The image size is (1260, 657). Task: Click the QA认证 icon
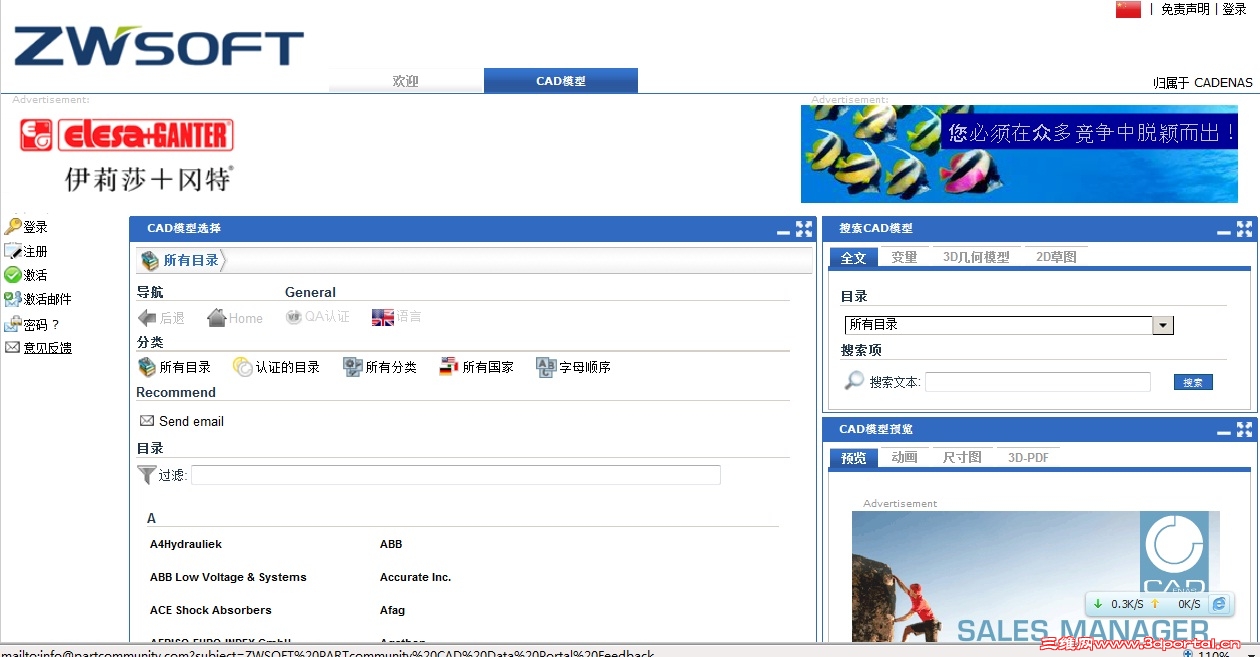(x=293, y=317)
